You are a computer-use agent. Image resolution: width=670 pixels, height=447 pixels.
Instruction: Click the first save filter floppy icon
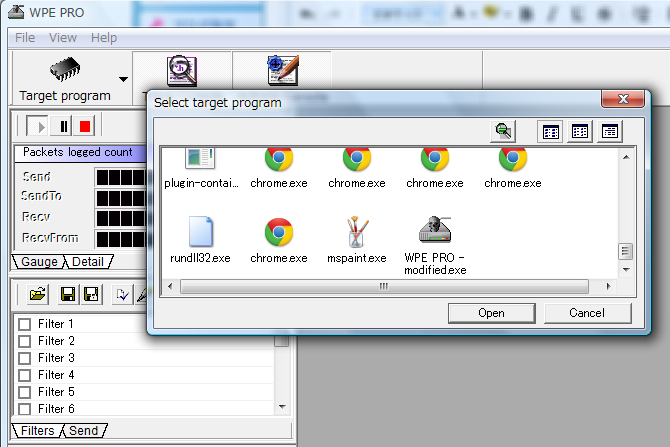68,294
